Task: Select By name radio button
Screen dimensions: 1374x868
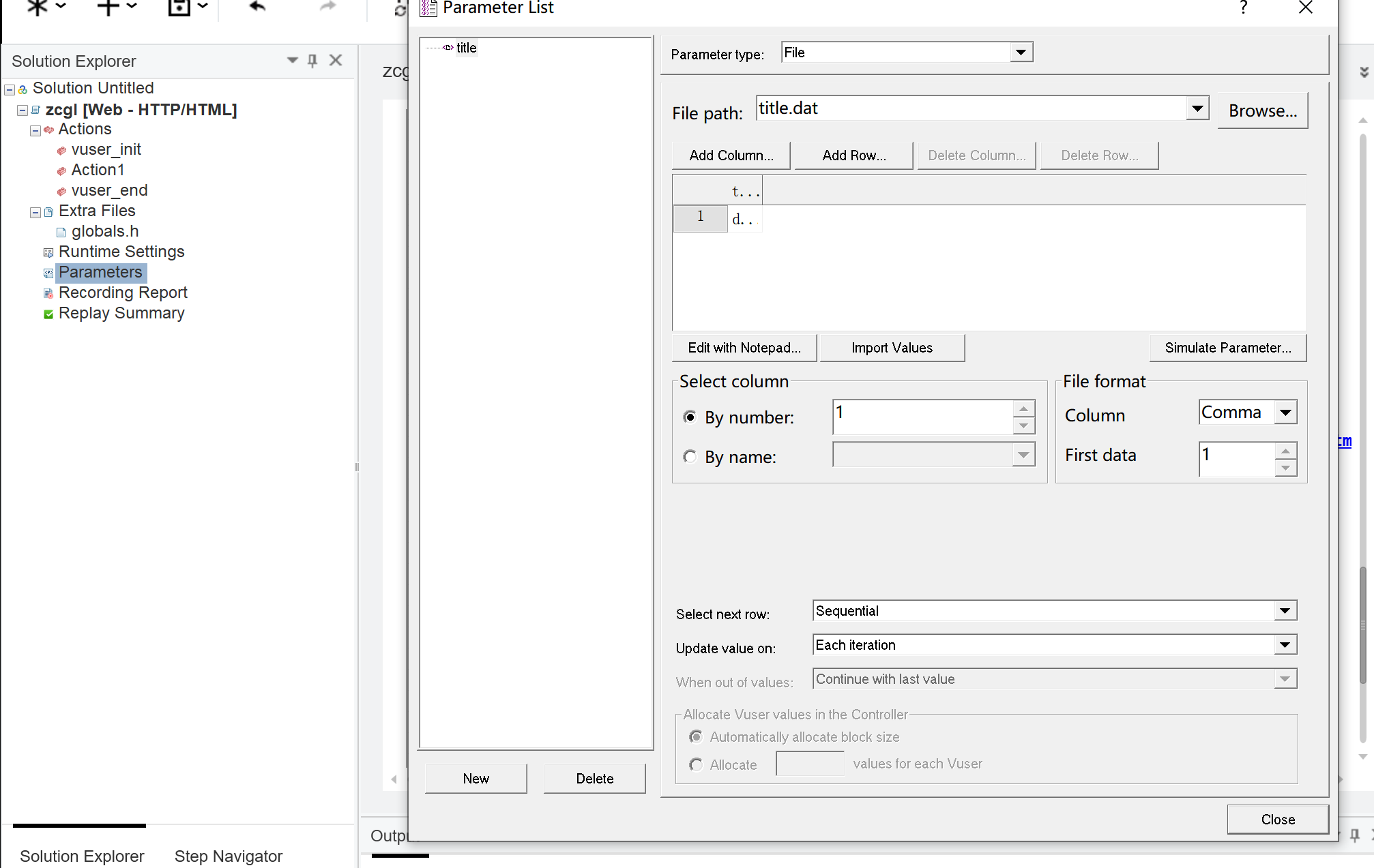Action: click(x=691, y=456)
